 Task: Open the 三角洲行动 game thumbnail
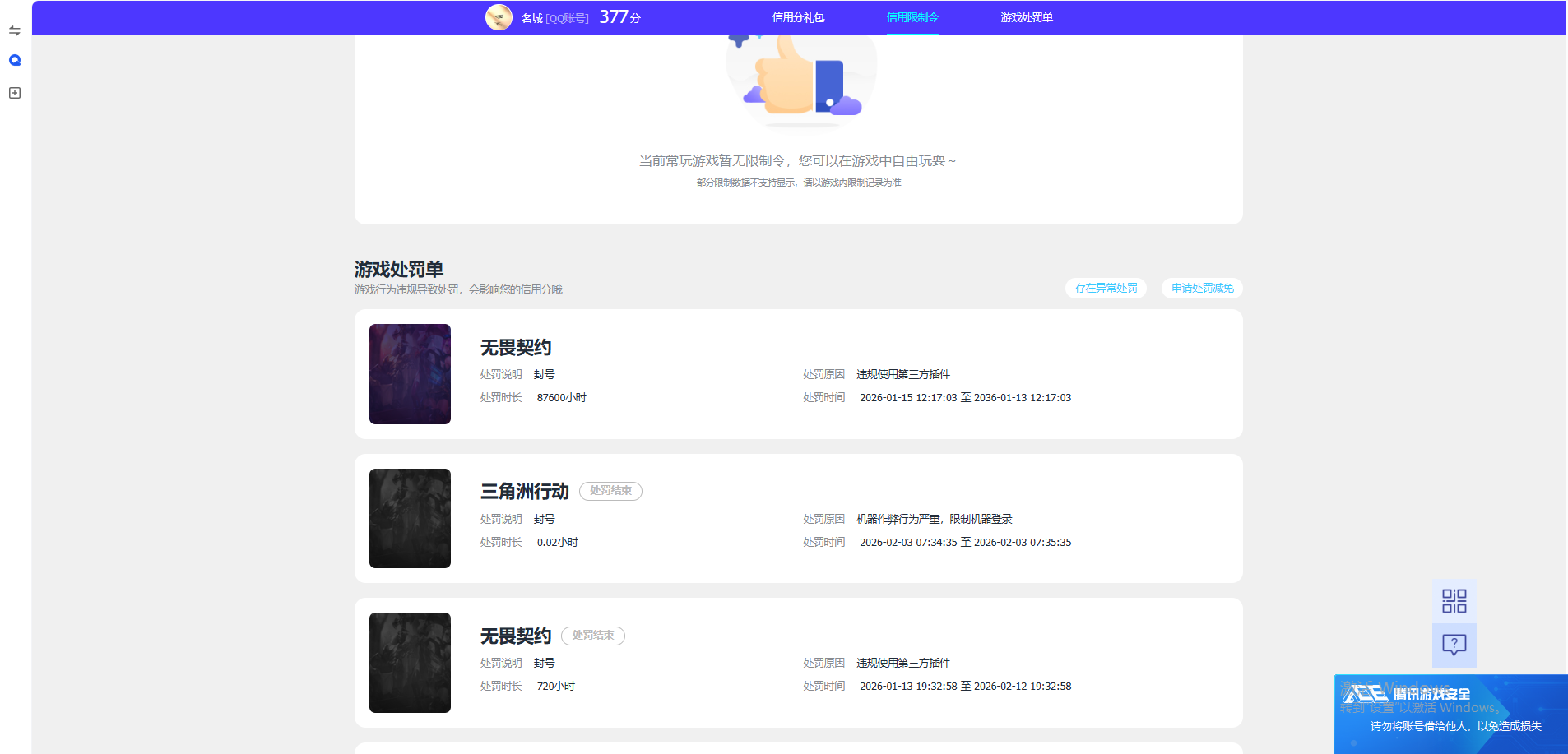(410, 518)
